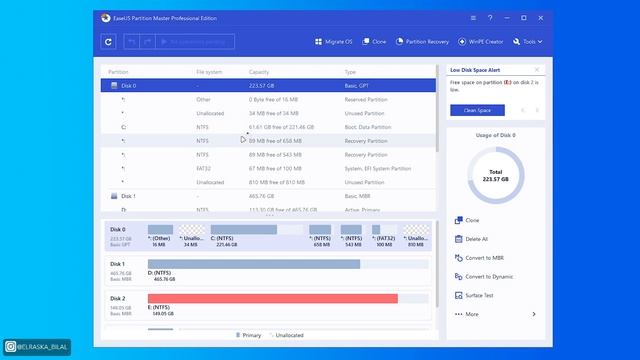Open the Clone tool in toolbar

pyautogui.click(x=374, y=42)
